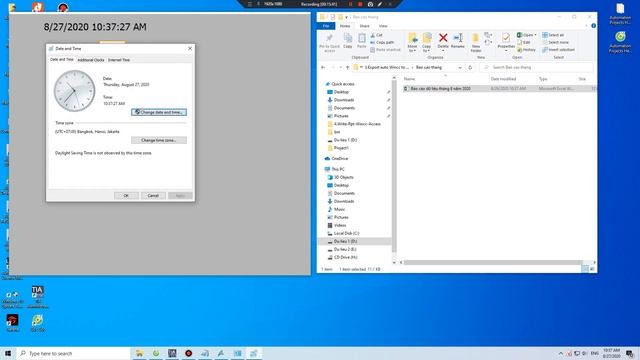Open the Recent locations arrow near Back
Viewport: 640px width, 360px height.
click(340, 67)
